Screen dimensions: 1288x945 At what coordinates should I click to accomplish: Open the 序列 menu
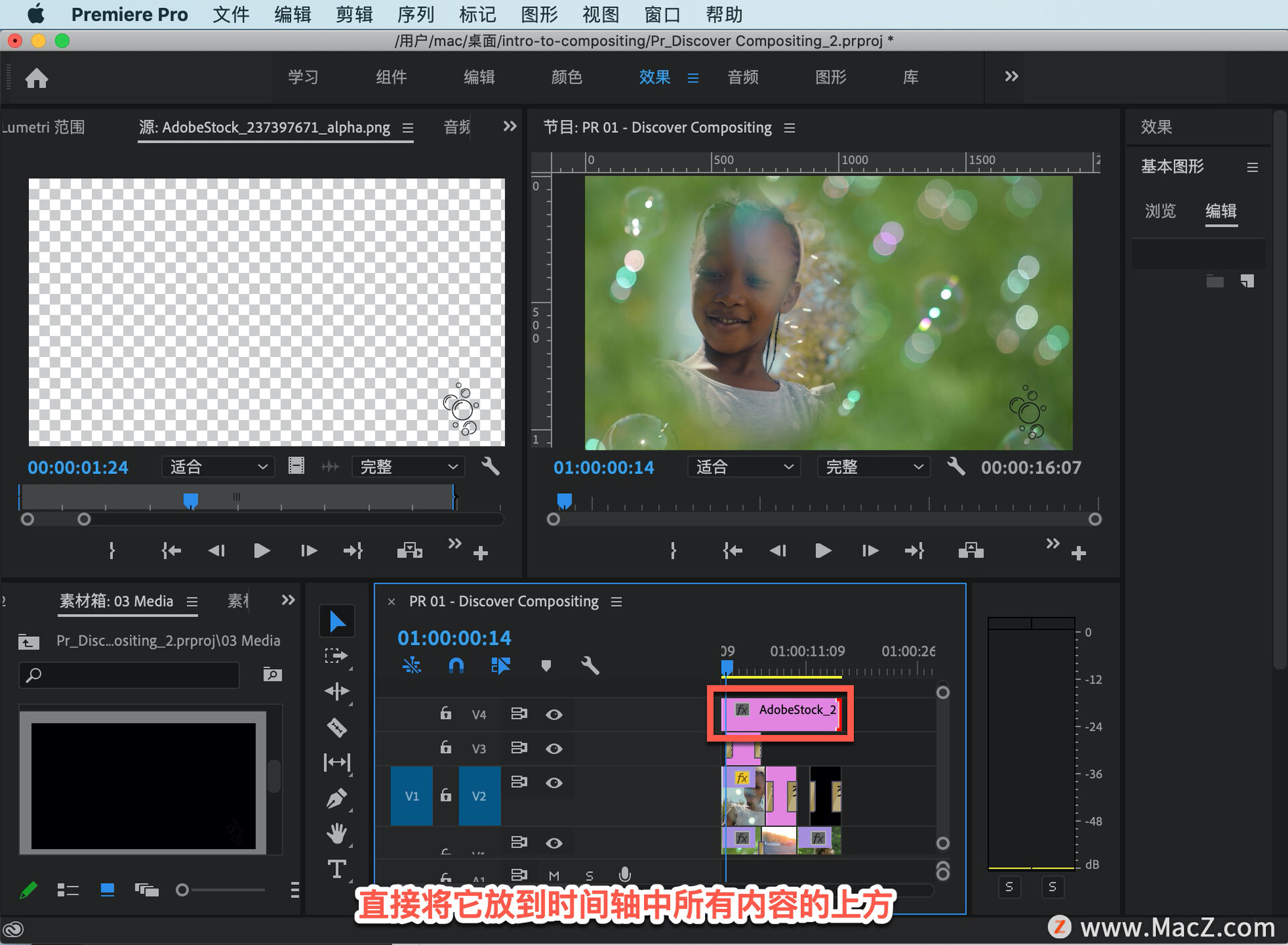coord(416,14)
